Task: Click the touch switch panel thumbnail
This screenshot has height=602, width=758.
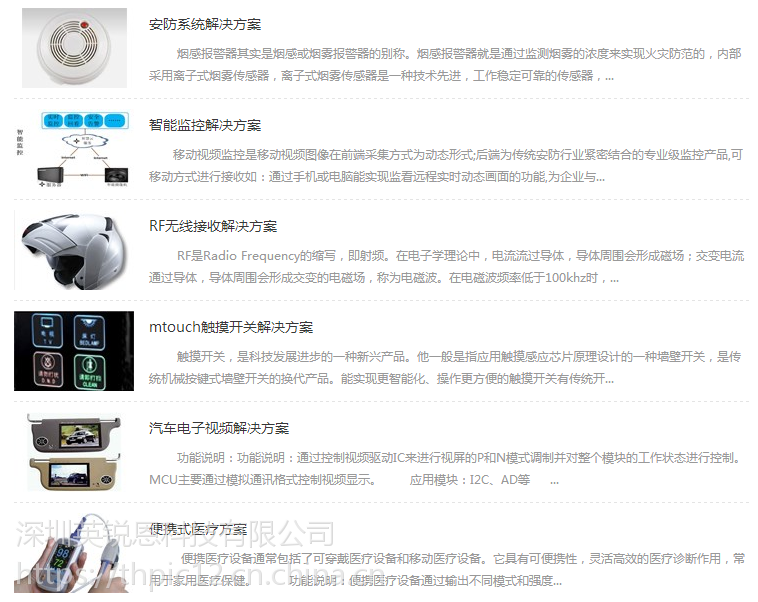Action: click(74, 351)
